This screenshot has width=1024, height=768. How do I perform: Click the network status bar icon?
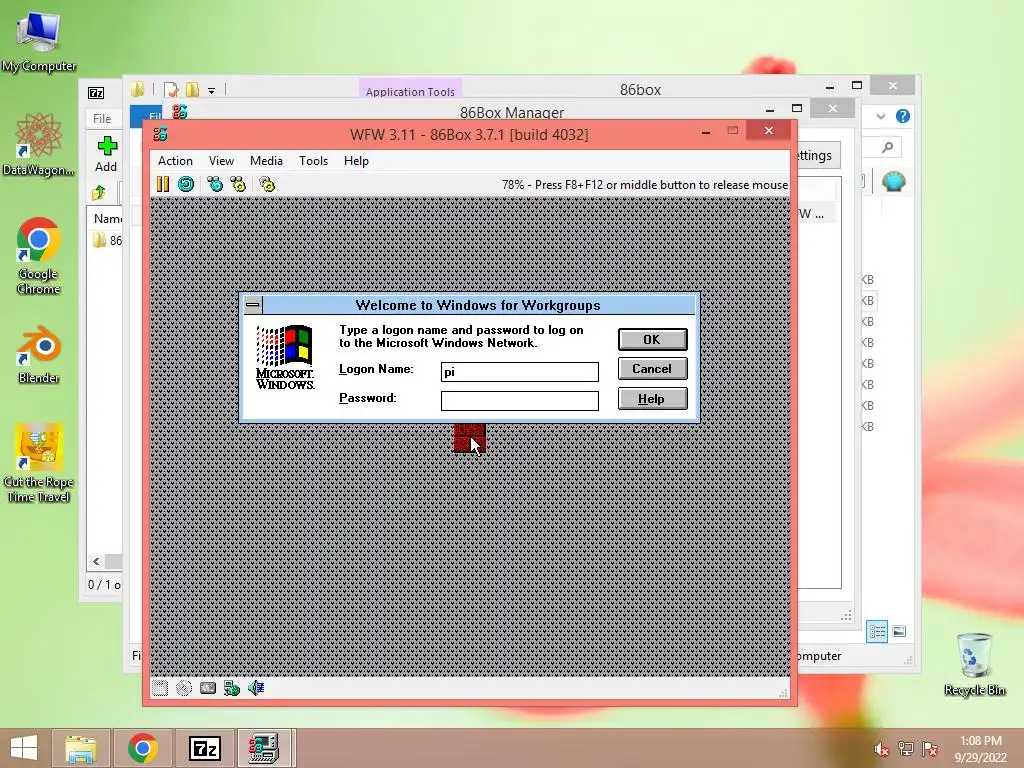pos(232,688)
